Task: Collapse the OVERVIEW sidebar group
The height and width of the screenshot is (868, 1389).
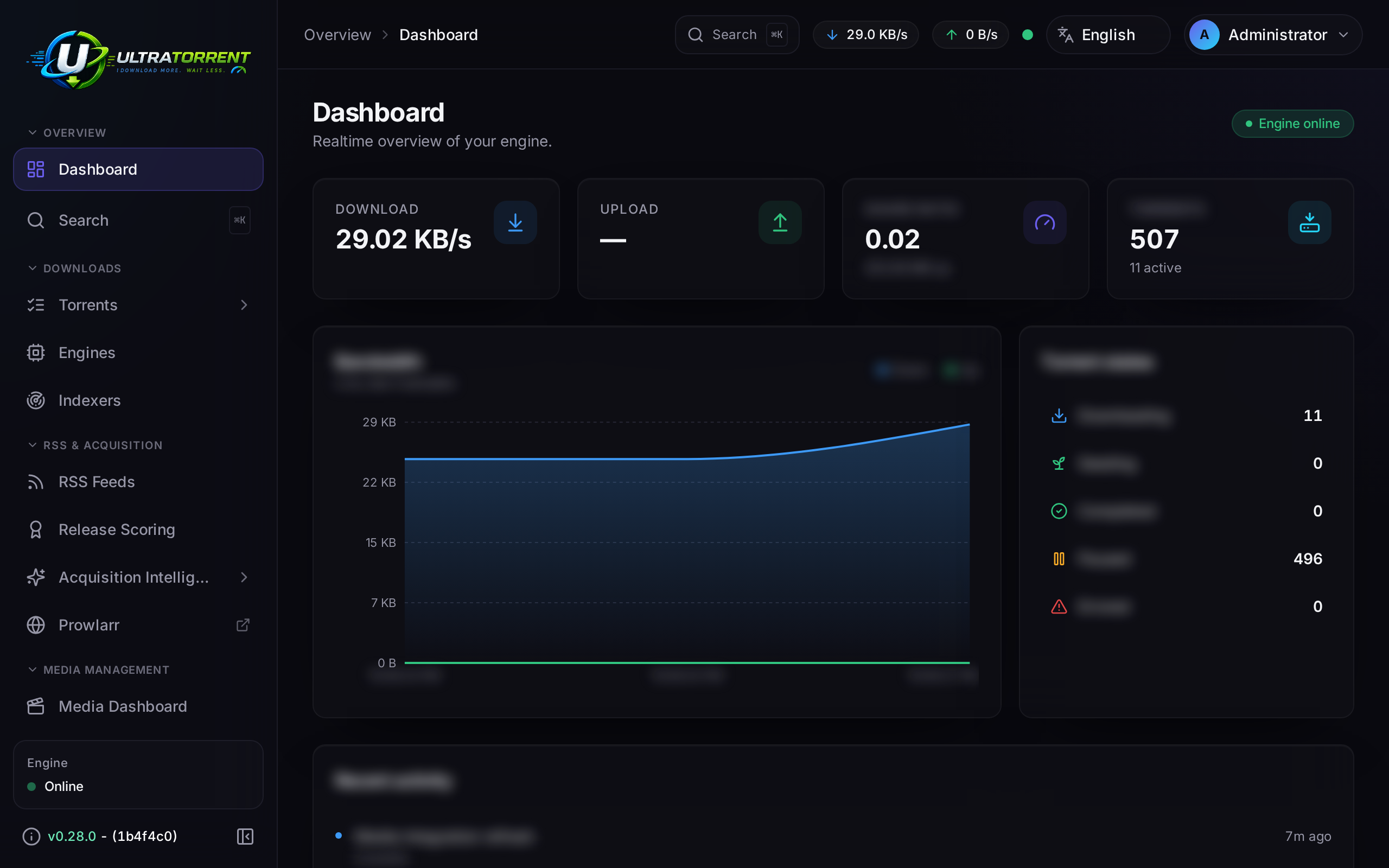Action: tap(67, 132)
